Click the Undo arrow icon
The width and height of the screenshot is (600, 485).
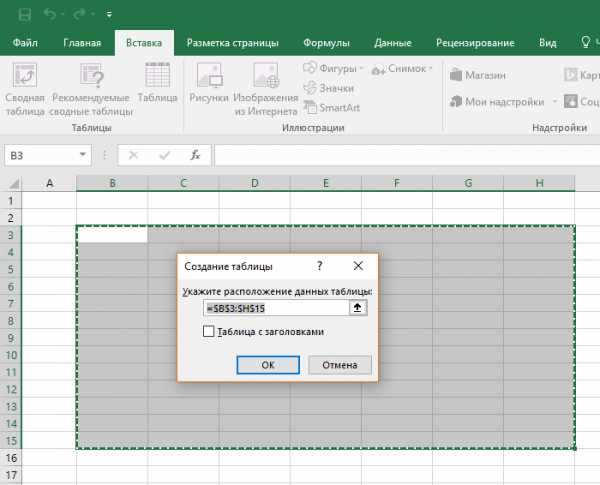50,15
